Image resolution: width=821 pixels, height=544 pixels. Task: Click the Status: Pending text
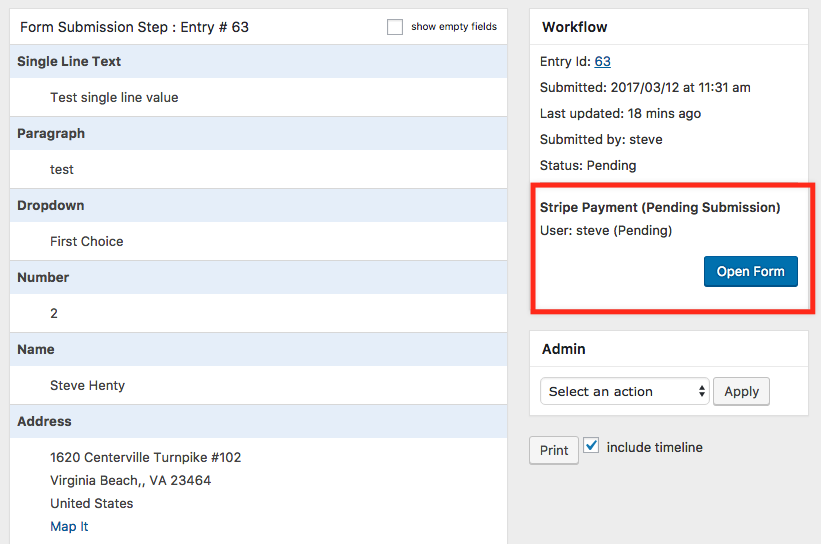(588, 165)
